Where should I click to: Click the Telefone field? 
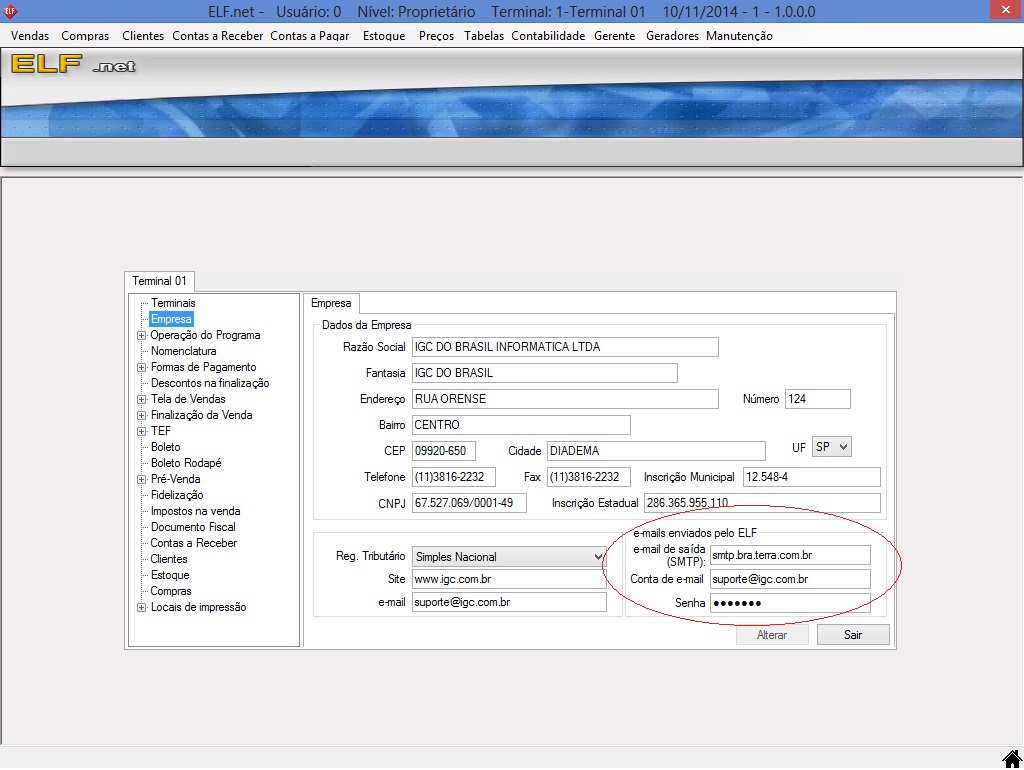click(x=453, y=477)
